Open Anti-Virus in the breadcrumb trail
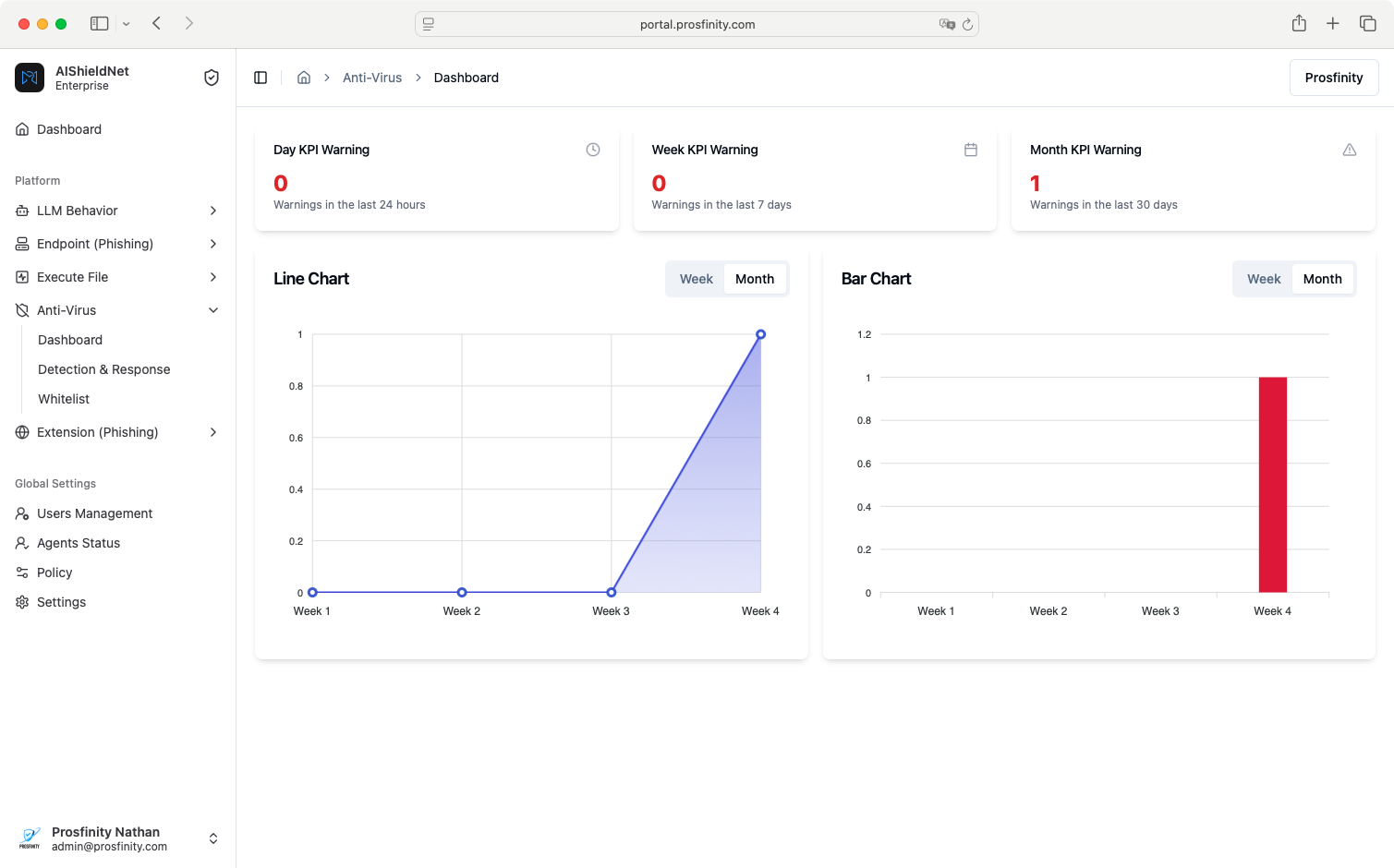The width and height of the screenshot is (1394, 868). [372, 78]
